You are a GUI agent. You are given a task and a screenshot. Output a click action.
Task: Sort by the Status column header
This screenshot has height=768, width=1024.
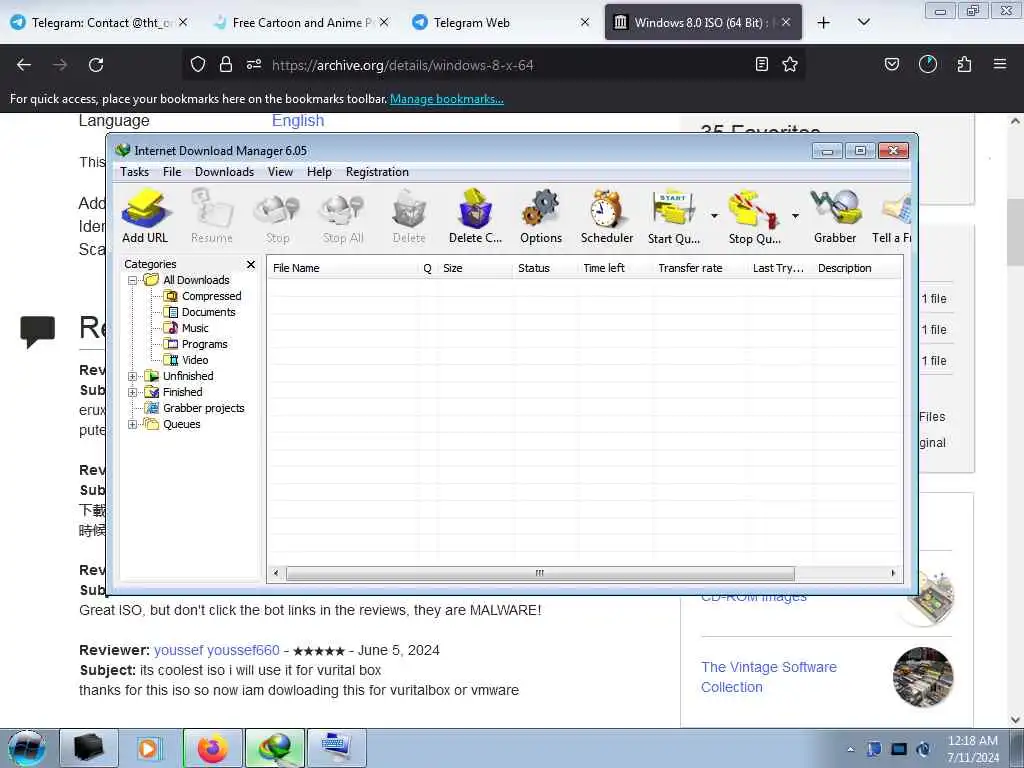coord(545,268)
